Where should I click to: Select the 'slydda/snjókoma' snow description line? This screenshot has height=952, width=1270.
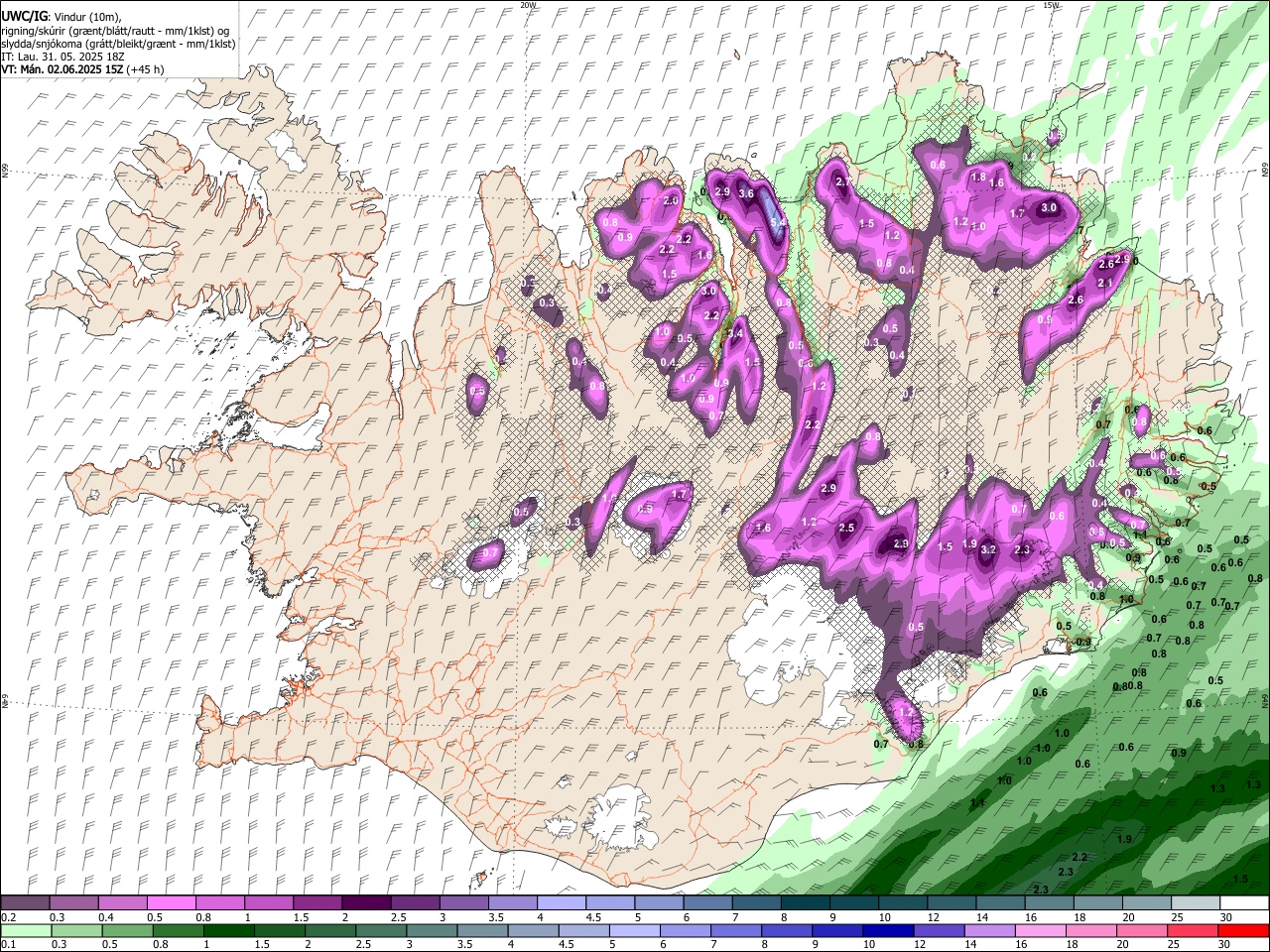coord(118,44)
